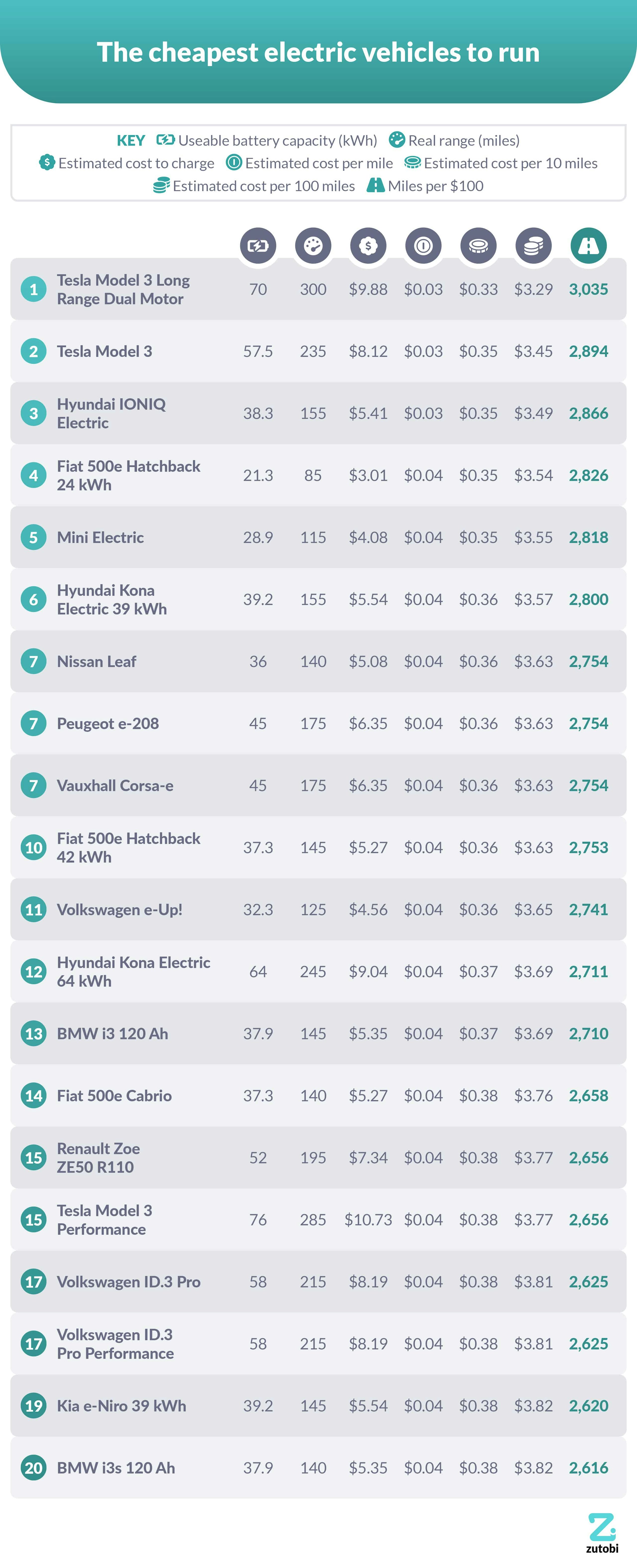The image size is (637, 1568).
Task: Click the Nissan Leaf row name
Action: 97,662
